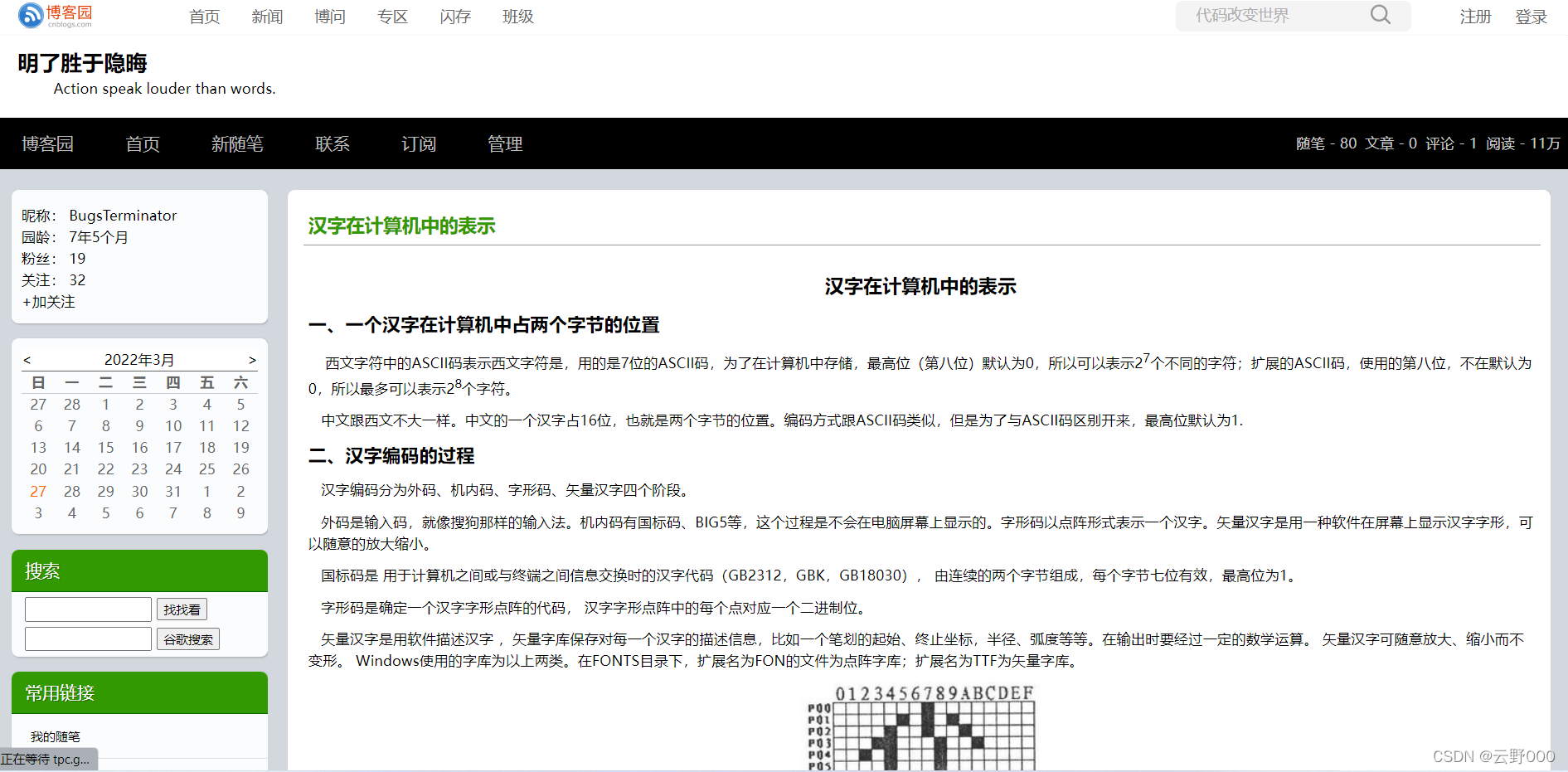Click the +加关注 follow button
This screenshot has width=1568, height=772.
coord(47,302)
